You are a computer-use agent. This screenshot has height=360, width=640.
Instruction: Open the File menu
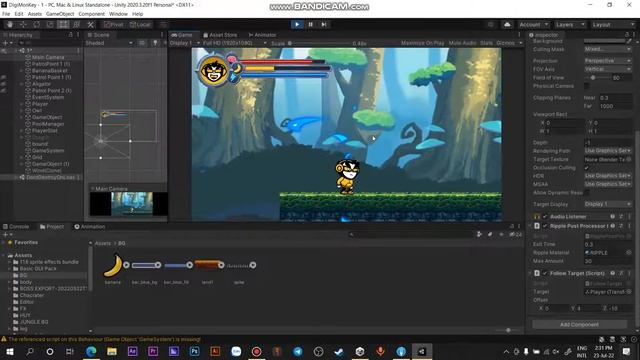coord(6,14)
